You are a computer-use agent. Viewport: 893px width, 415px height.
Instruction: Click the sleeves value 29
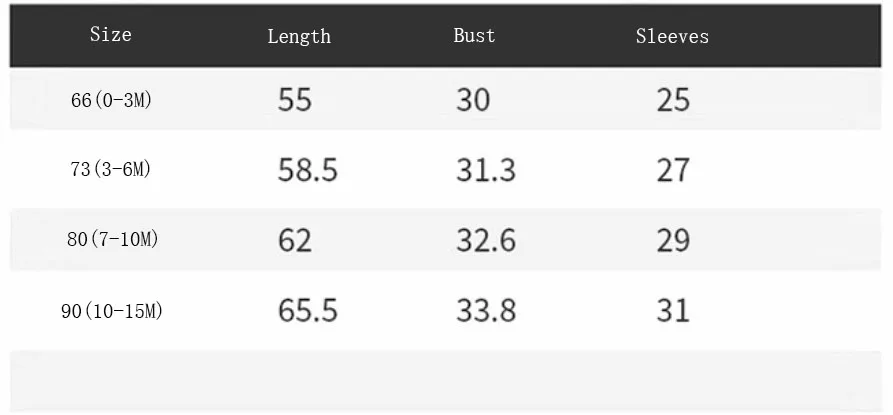coord(673,240)
